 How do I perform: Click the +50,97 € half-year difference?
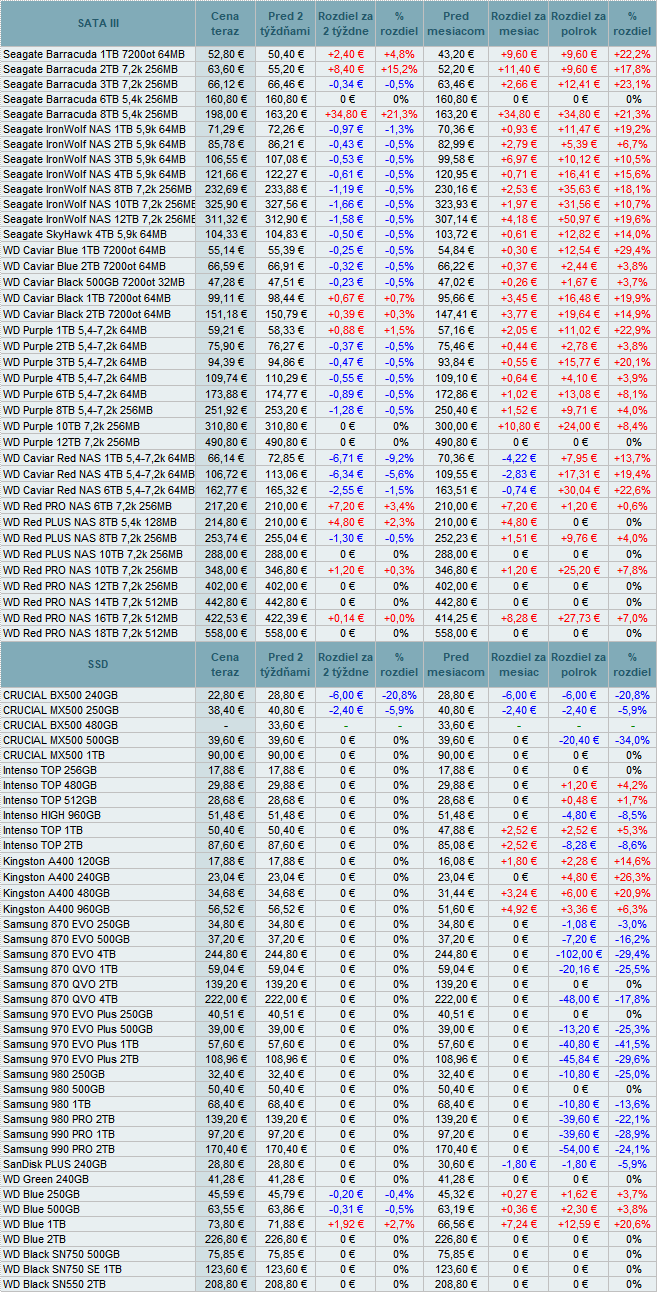(578, 218)
